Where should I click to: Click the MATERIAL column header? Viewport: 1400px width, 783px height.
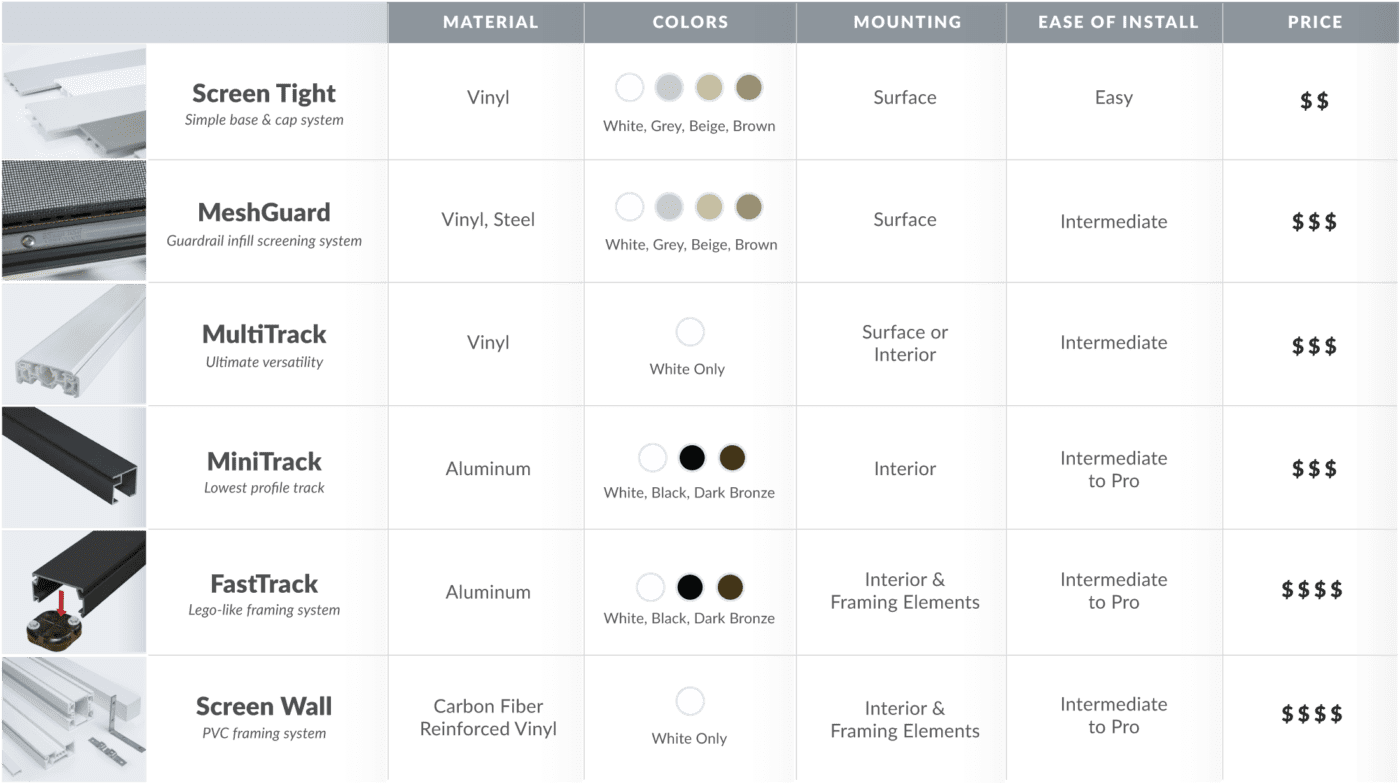tap(490, 22)
